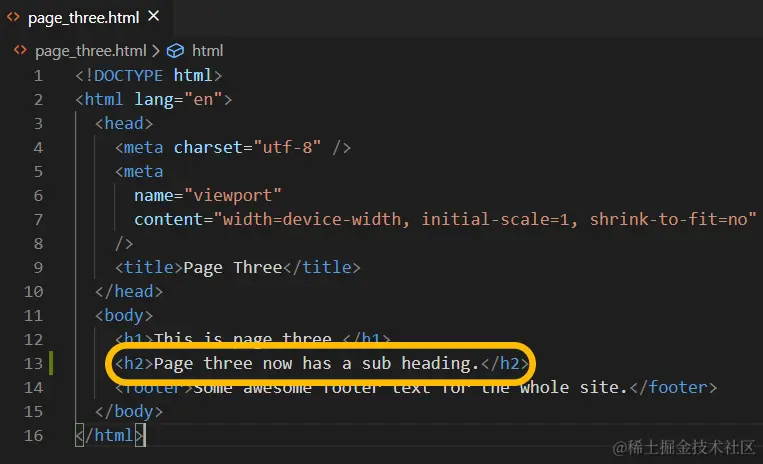
Task: Click line number 16 in gutter
Action: coord(33,436)
